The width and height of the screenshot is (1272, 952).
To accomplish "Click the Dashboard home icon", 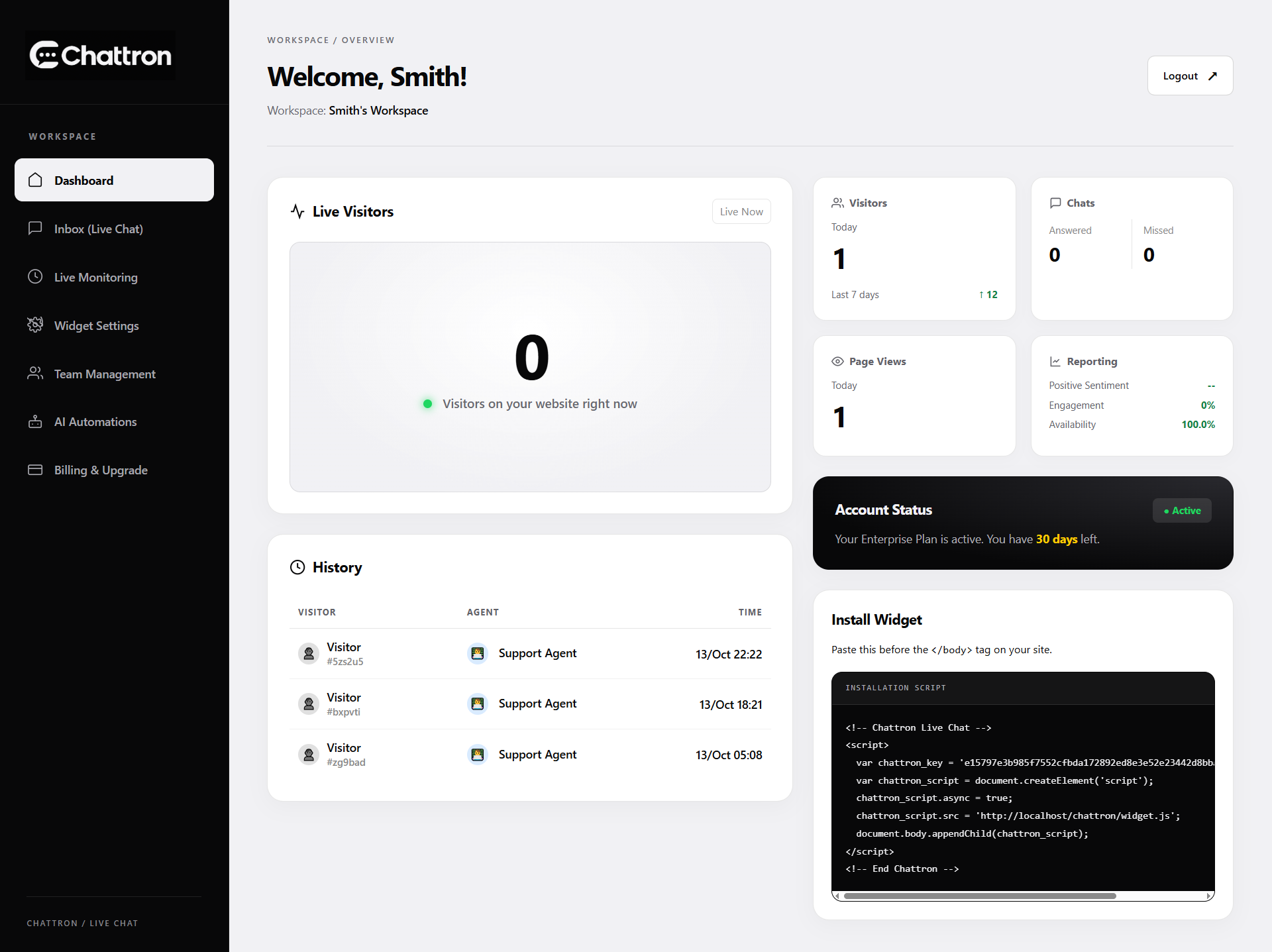I will (x=35, y=180).
